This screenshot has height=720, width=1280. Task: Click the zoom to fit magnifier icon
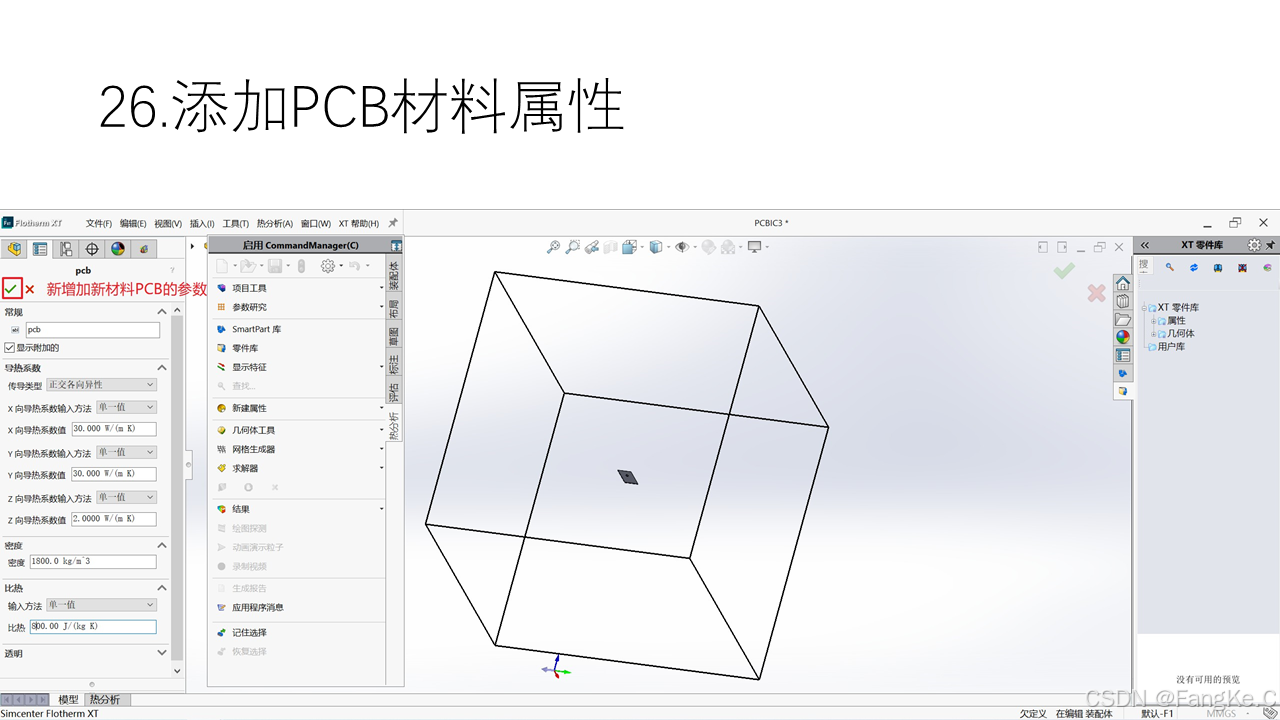[x=553, y=247]
